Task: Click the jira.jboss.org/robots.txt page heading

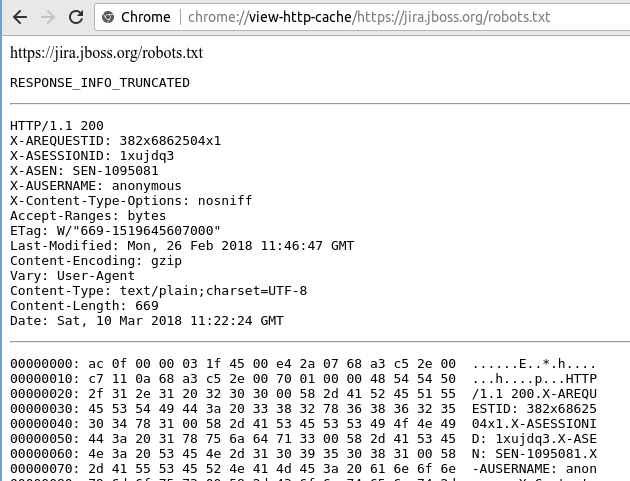Action: tap(106, 53)
